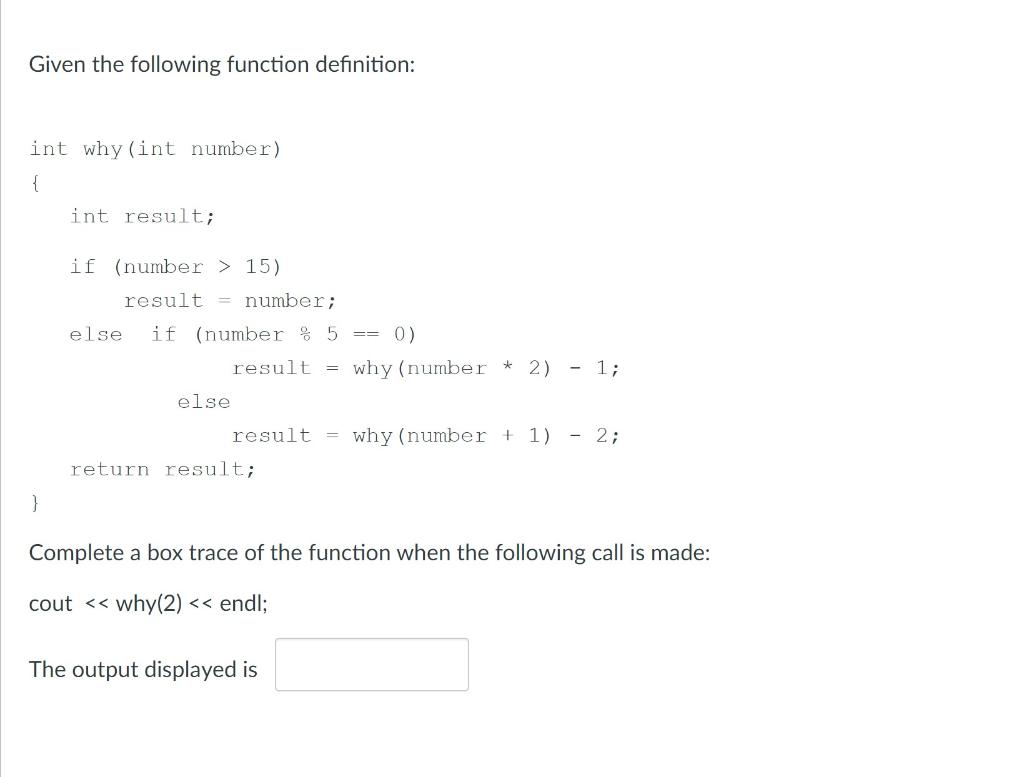
Task: Click inside the output answer field
Action: click(371, 663)
